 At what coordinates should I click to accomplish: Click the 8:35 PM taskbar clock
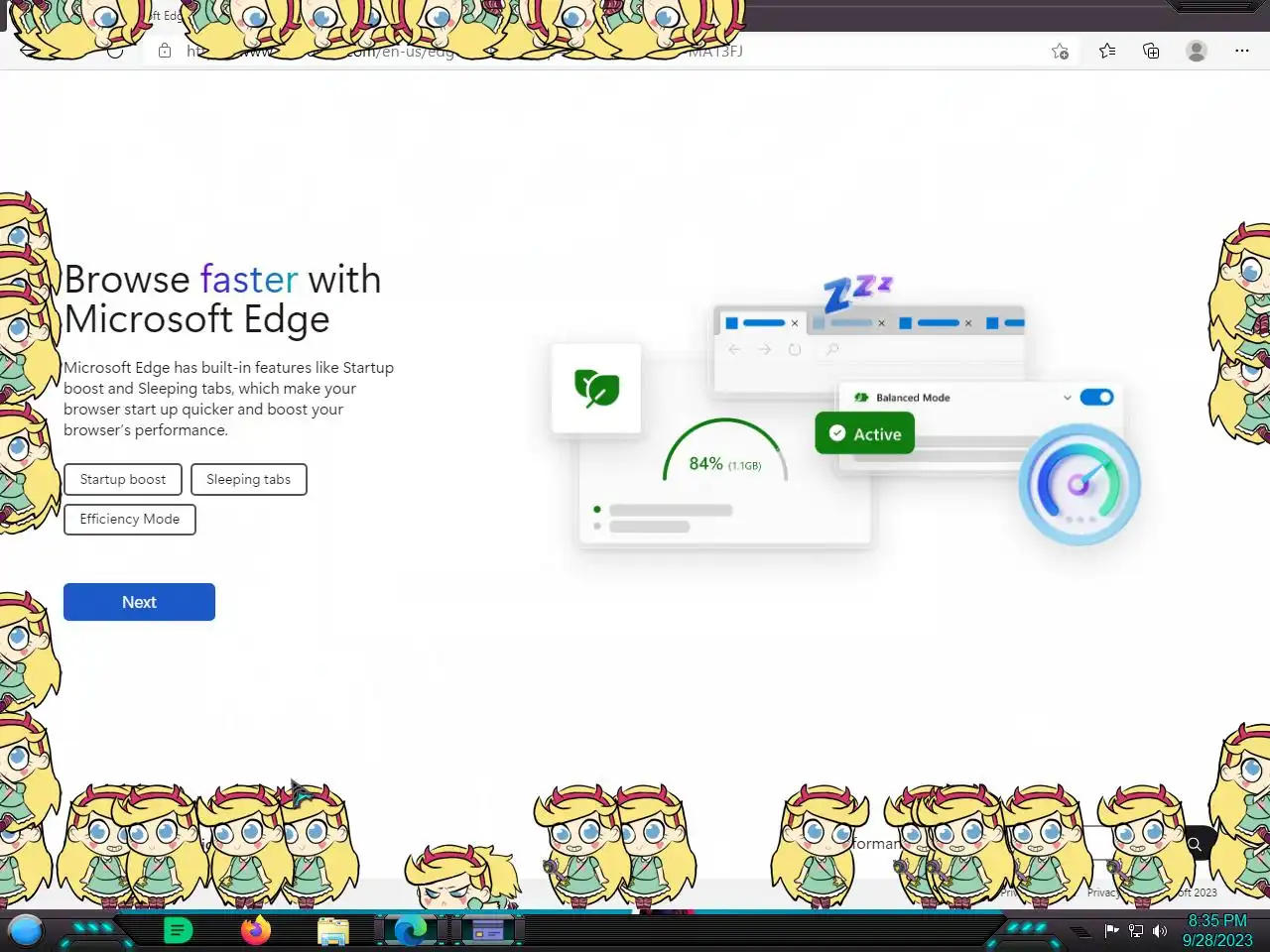[1217, 920]
